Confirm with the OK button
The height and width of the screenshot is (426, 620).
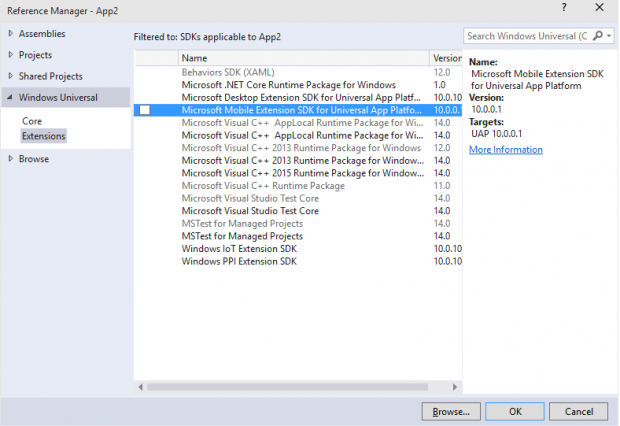point(515,411)
